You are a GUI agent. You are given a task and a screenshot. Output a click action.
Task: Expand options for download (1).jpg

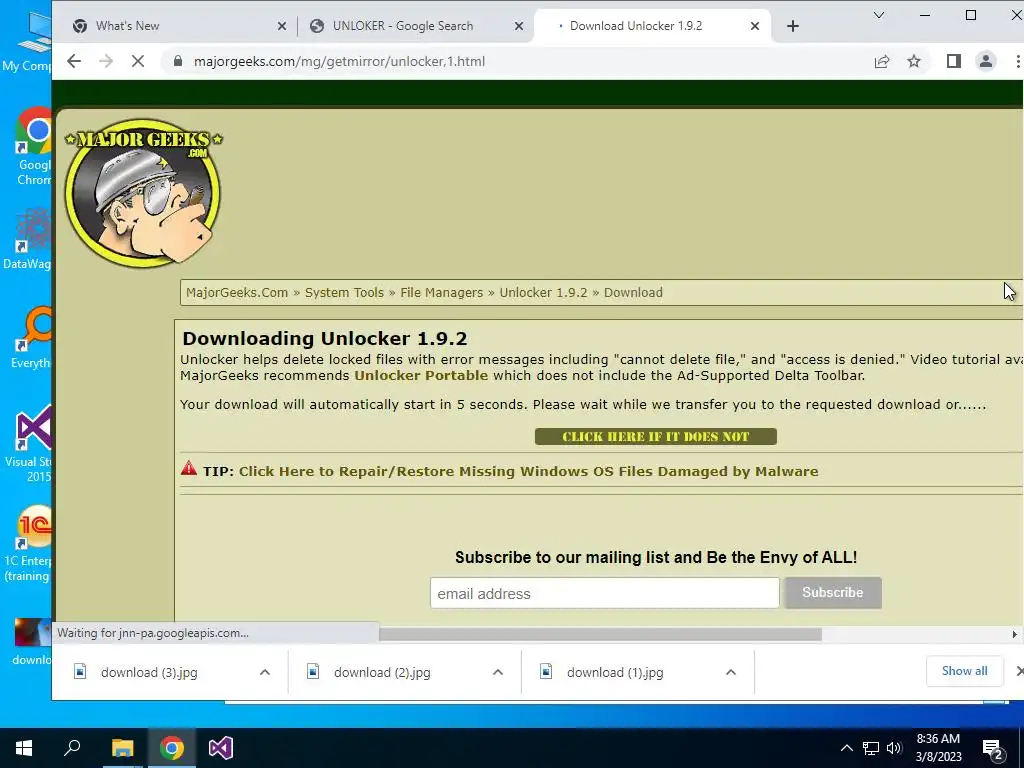click(731, 672)
